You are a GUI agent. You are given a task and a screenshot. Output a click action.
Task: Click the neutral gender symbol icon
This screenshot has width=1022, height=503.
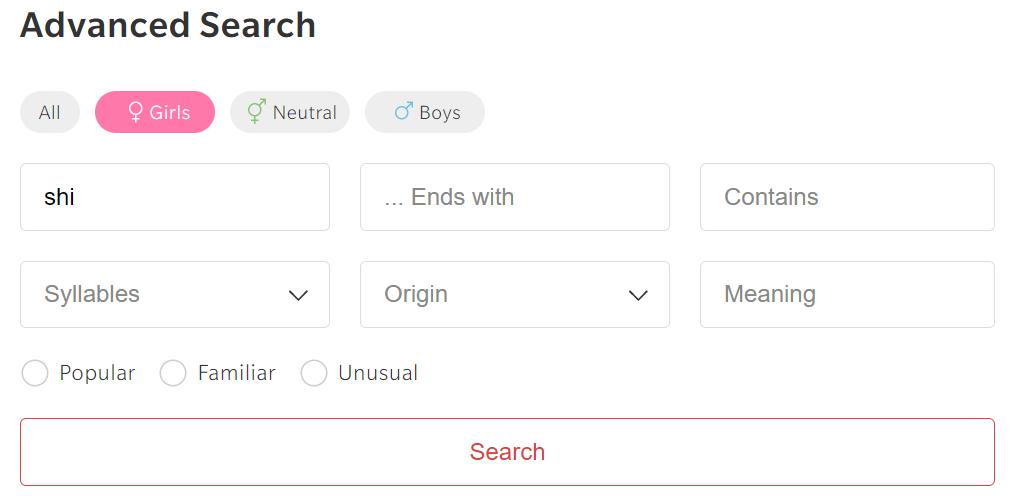click(x=256, y=111)
